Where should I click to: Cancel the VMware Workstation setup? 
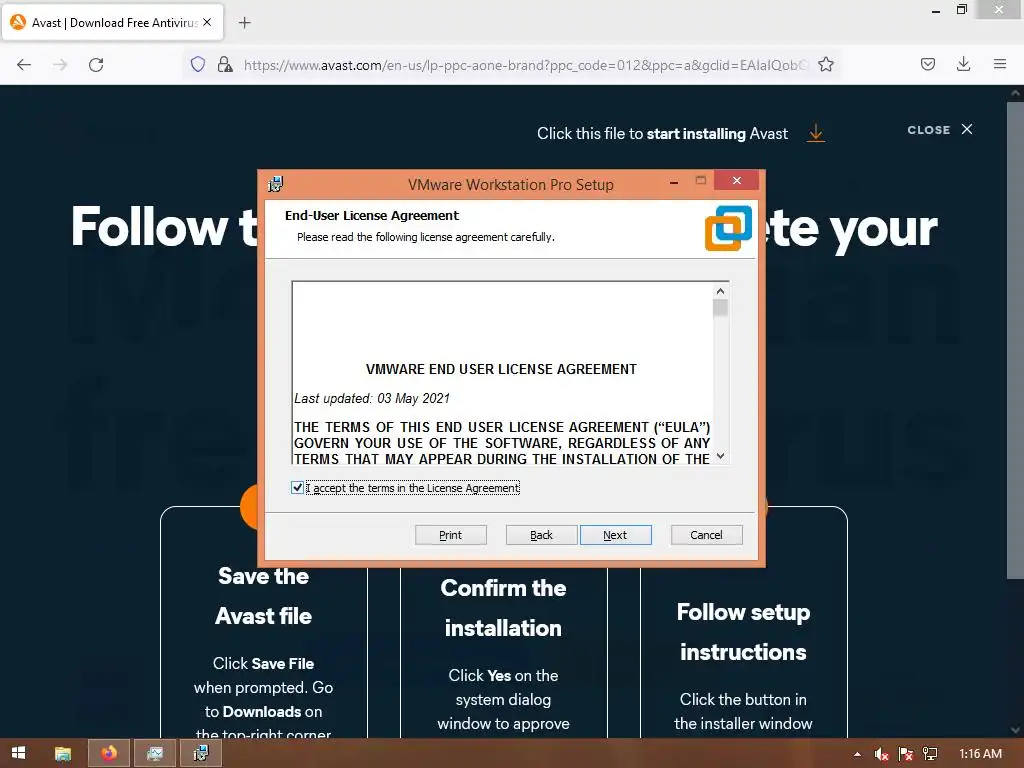click(x=707, y=535)
